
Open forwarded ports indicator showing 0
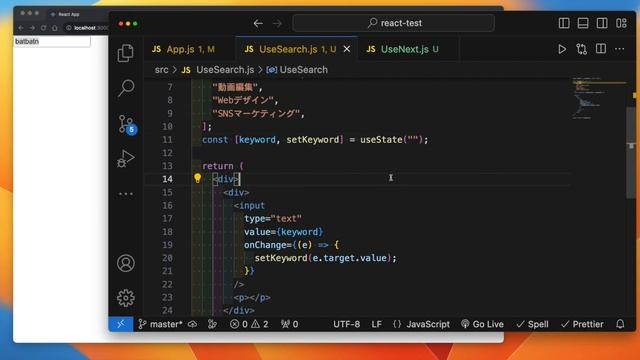[289, 324]
